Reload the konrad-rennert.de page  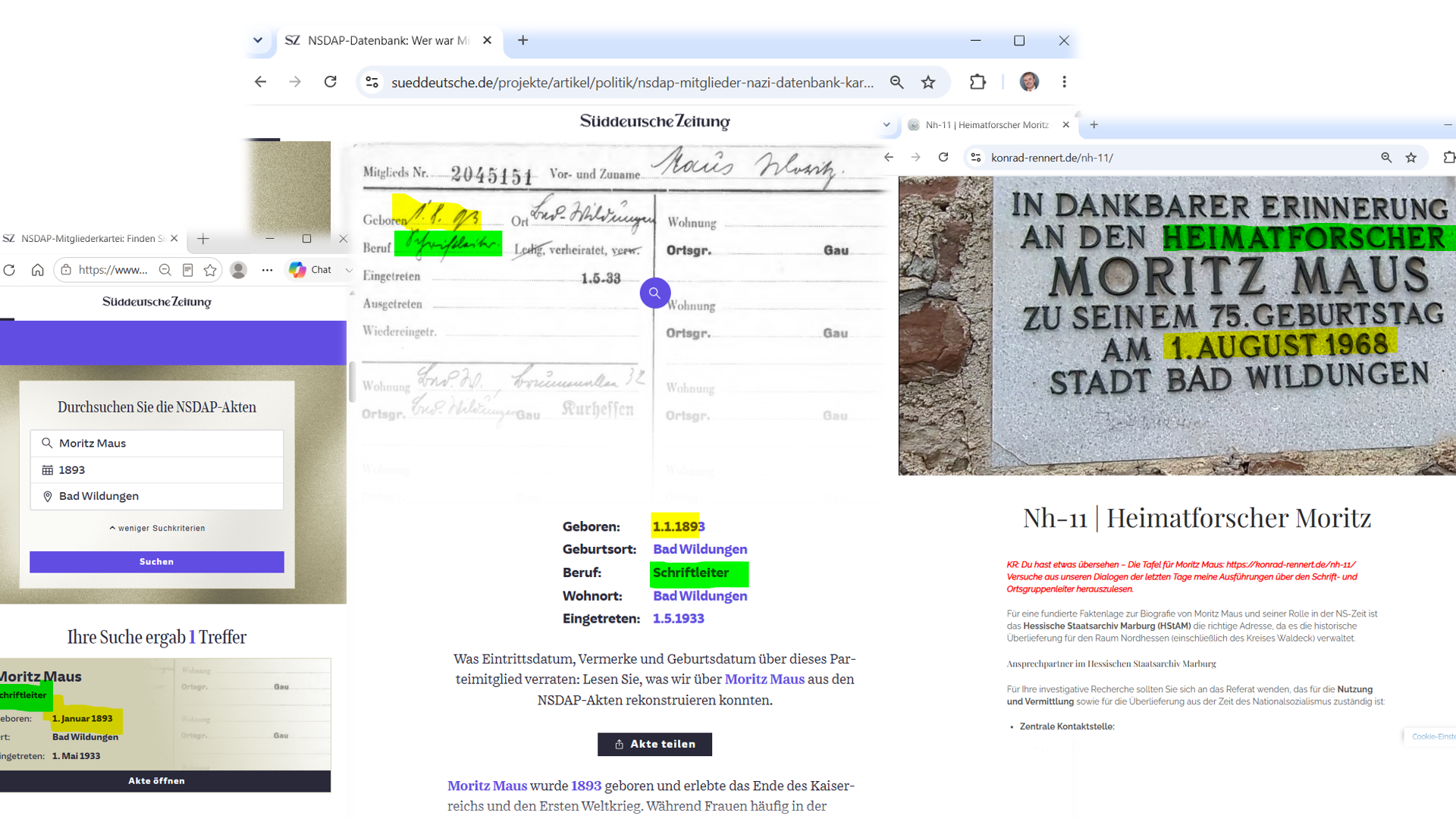pos(943,157)
